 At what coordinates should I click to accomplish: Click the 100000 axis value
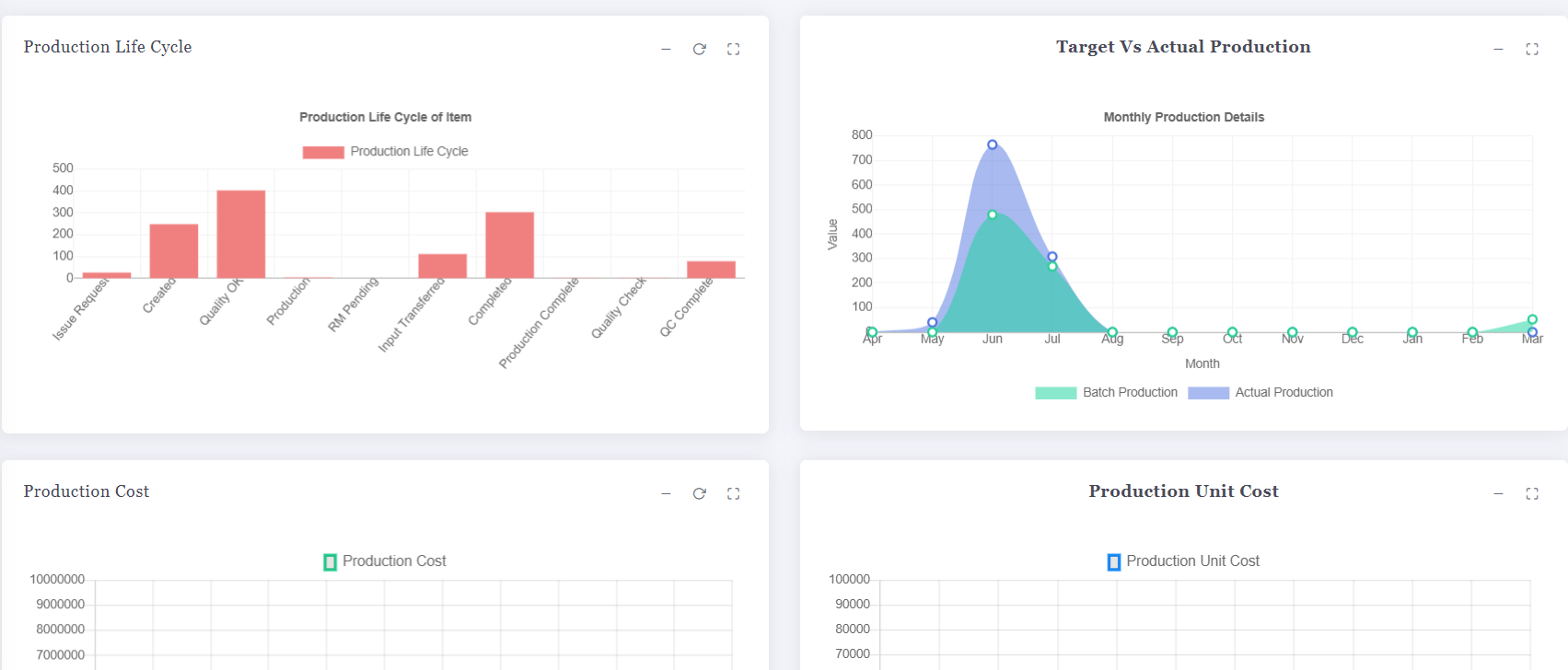point(849,580)
